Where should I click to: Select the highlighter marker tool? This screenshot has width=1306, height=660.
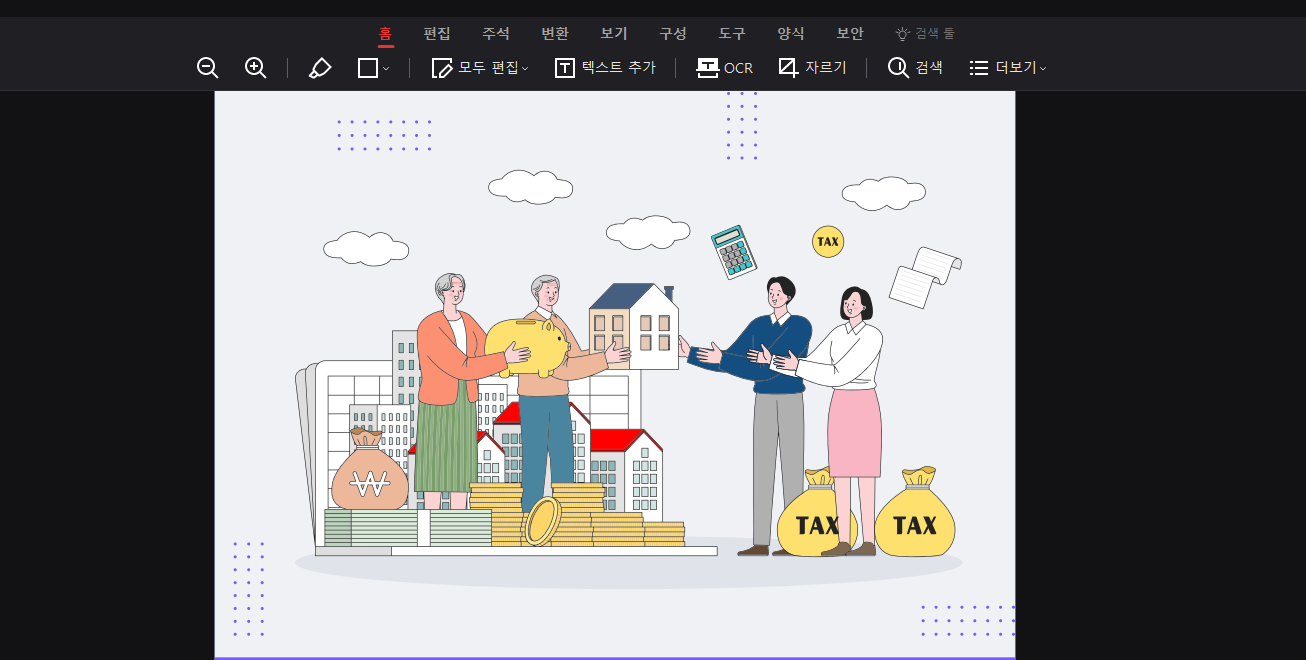(320, 68)
